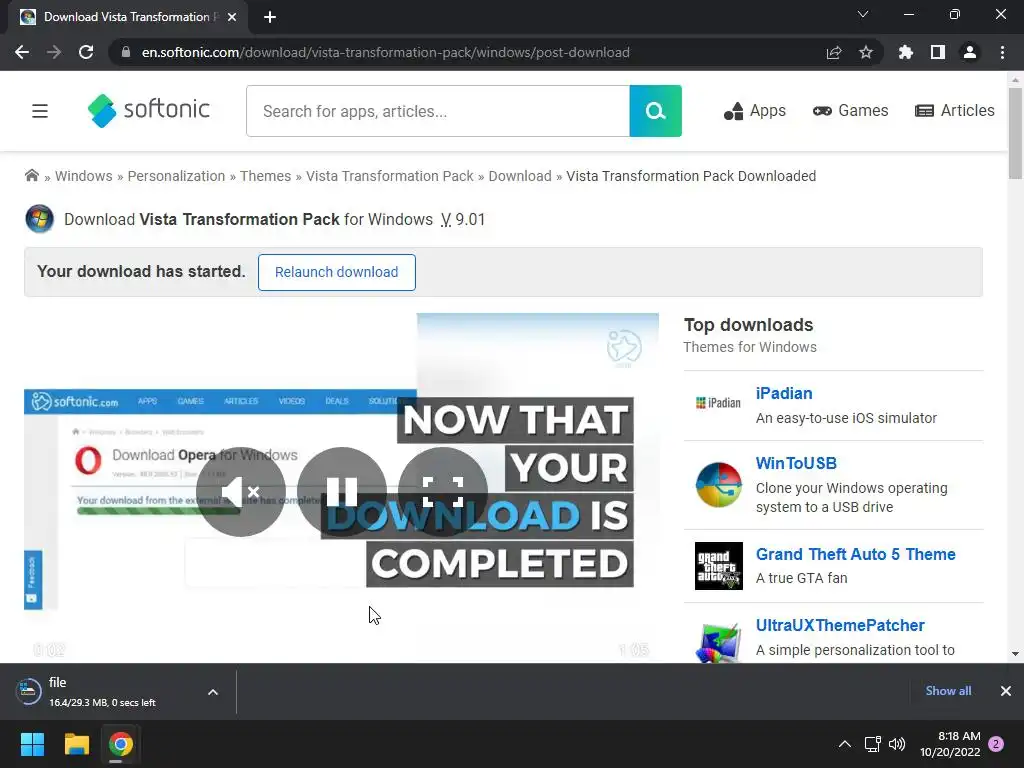Show hidden system tray icons

[844, 744]
